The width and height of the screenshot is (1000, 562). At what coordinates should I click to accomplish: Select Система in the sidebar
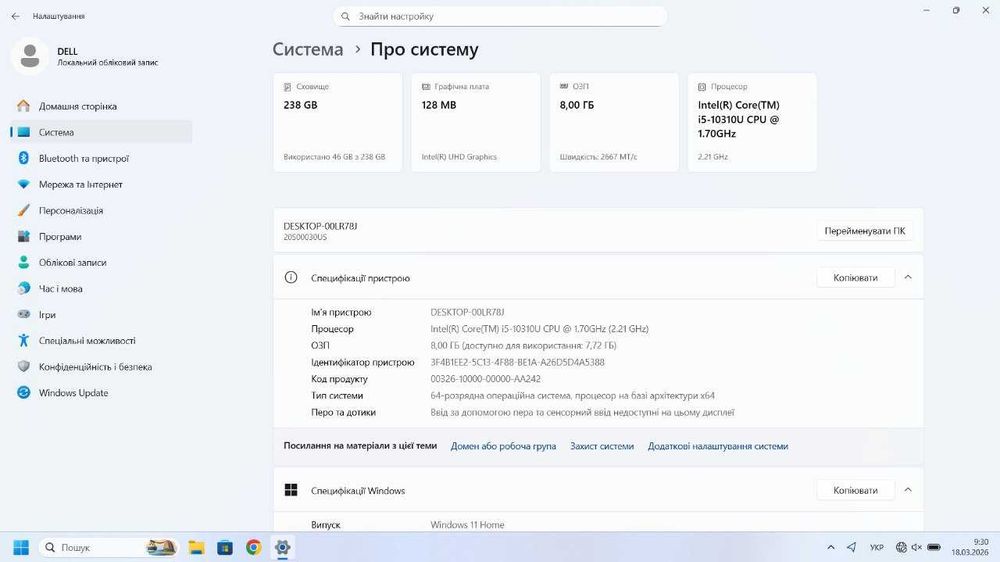coord(101,132)
